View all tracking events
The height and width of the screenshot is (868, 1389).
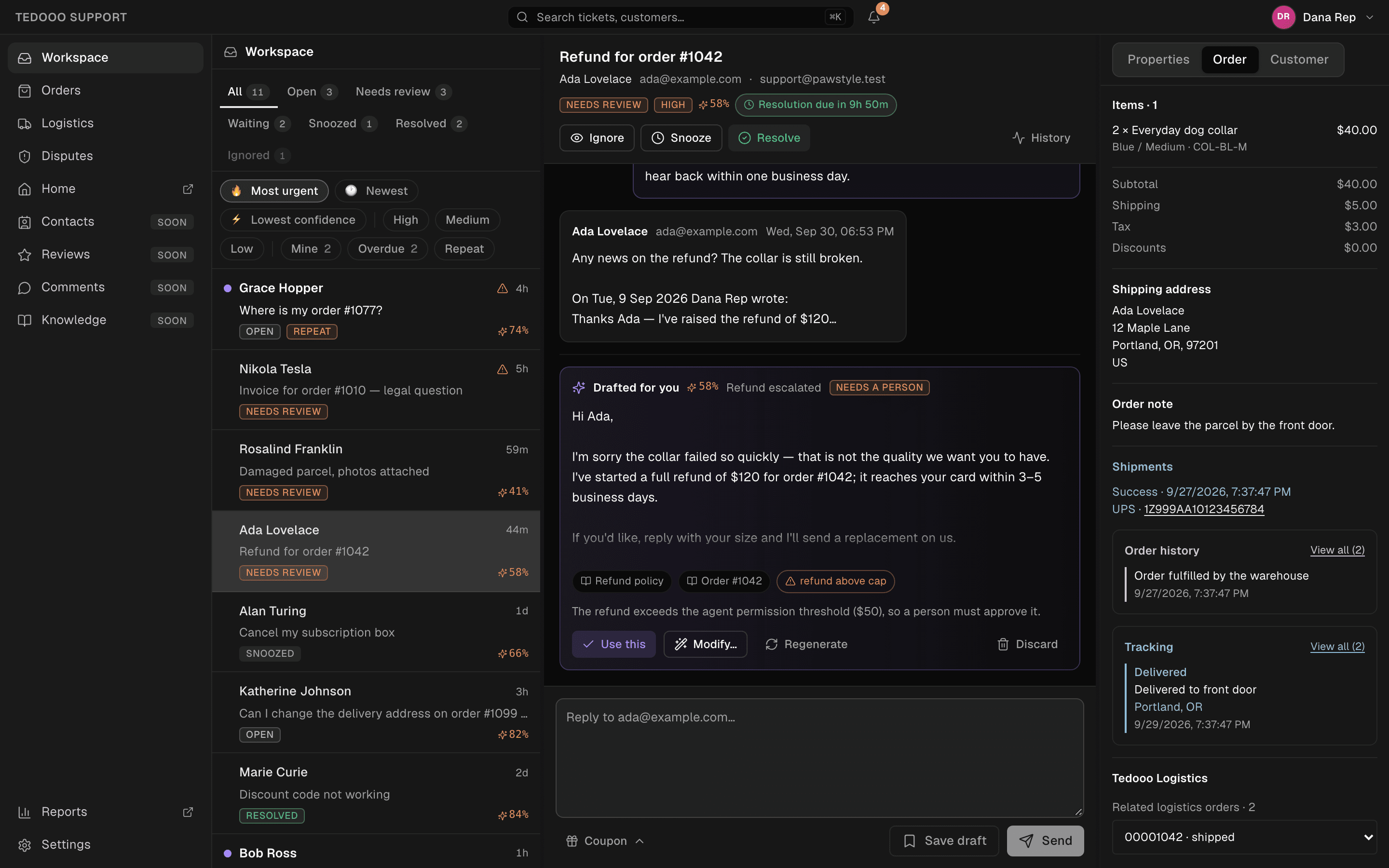click(1337, 646)
